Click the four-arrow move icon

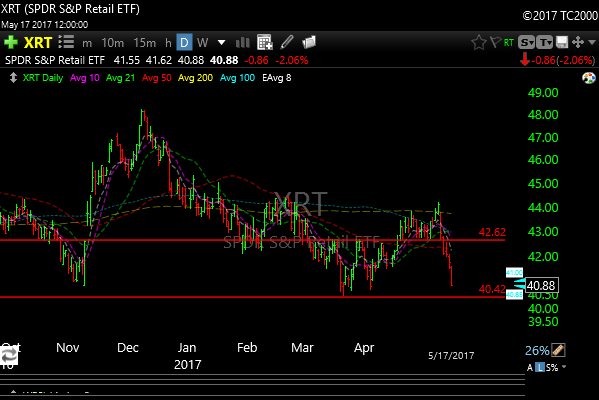[578, 42]
